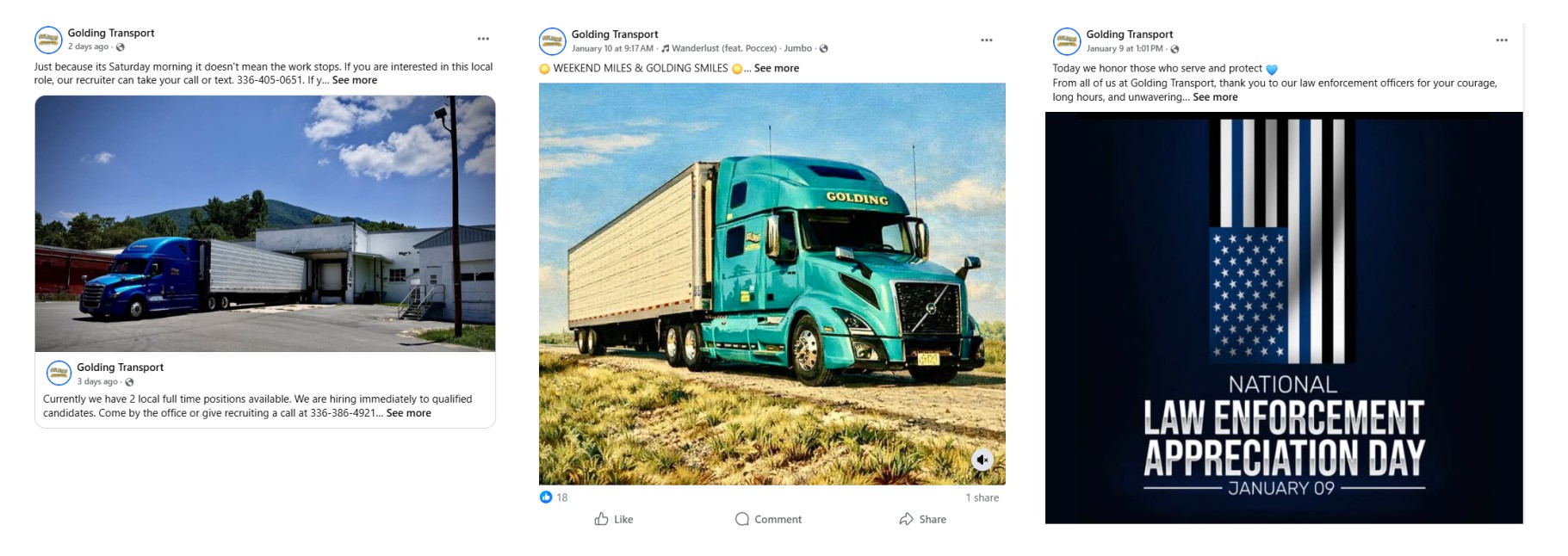Open three-dot menu on Law Enforcement post

pos(1501,40)
